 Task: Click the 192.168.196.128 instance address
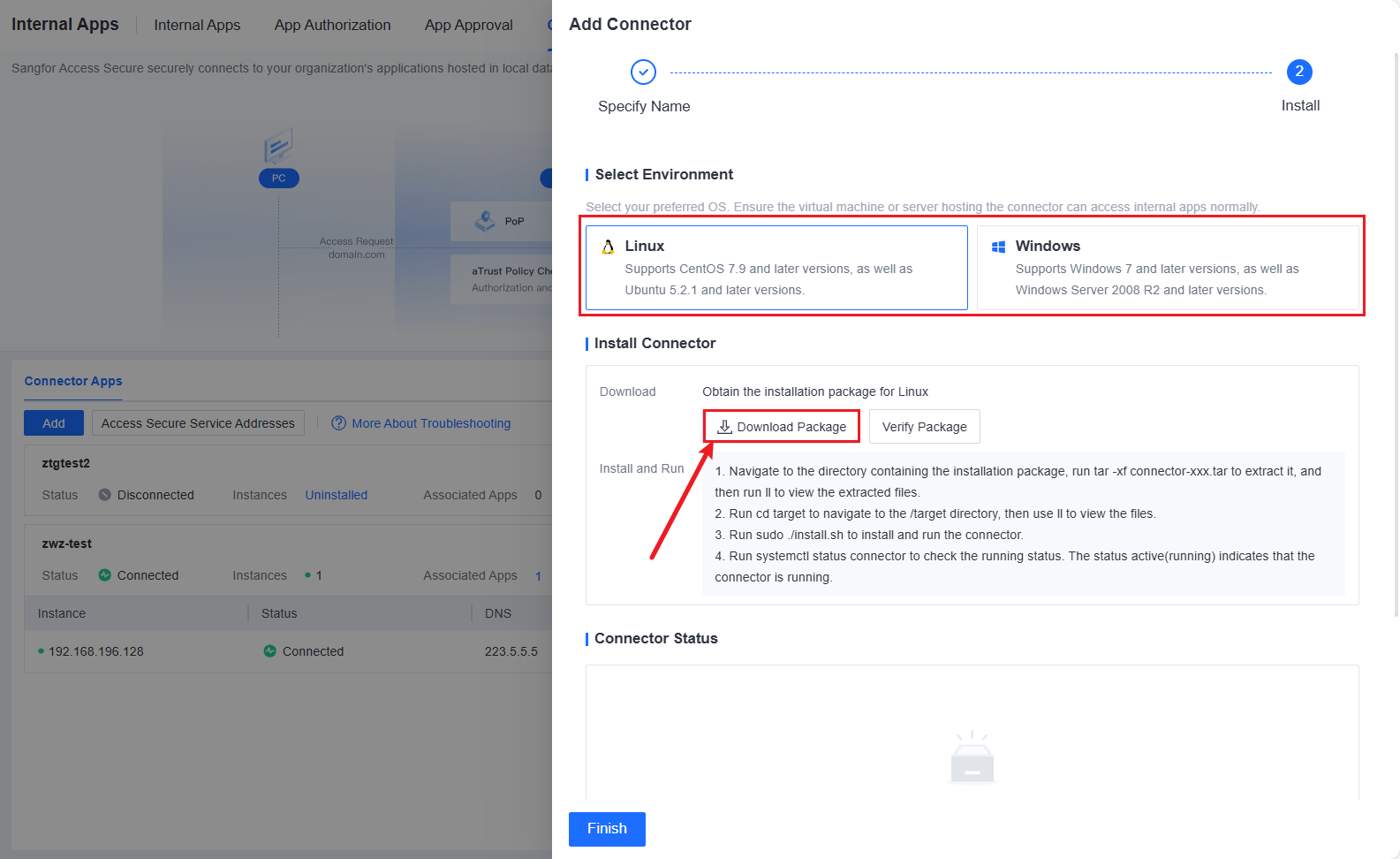pyautogui.click(x=95, y=651)
